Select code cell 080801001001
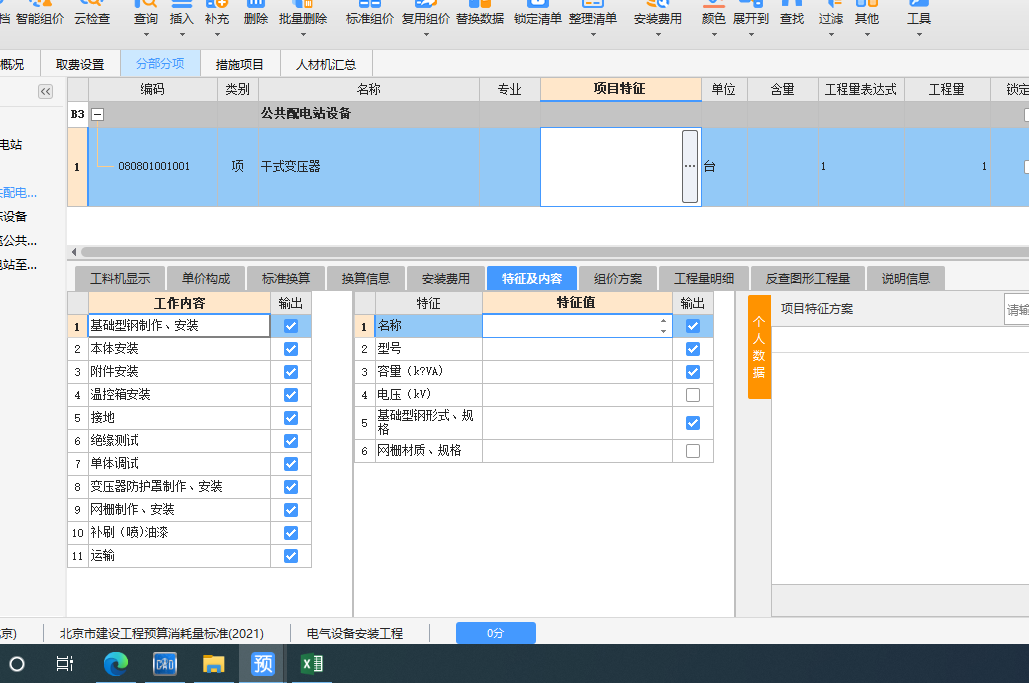Viewport: 1029px width, 683px height. 154,167
